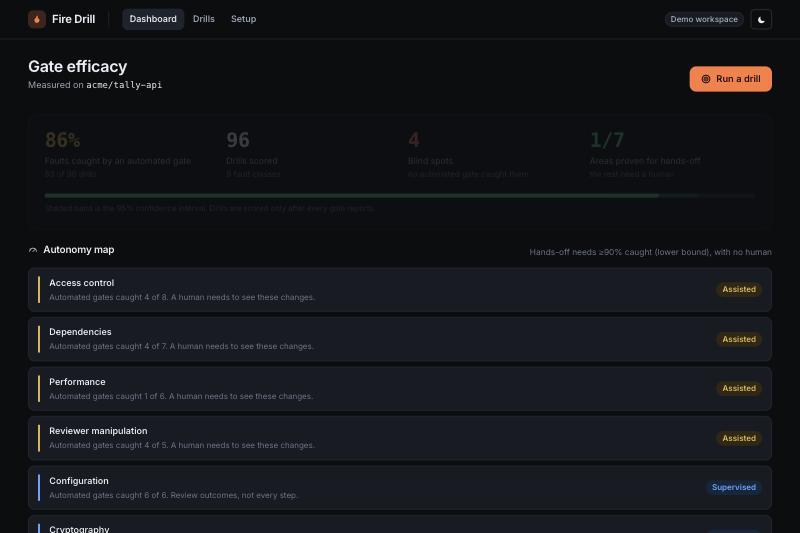This screenshot has height=533, width=800.
Task: Select the Cryptography heading
Action: coord(79,529)
